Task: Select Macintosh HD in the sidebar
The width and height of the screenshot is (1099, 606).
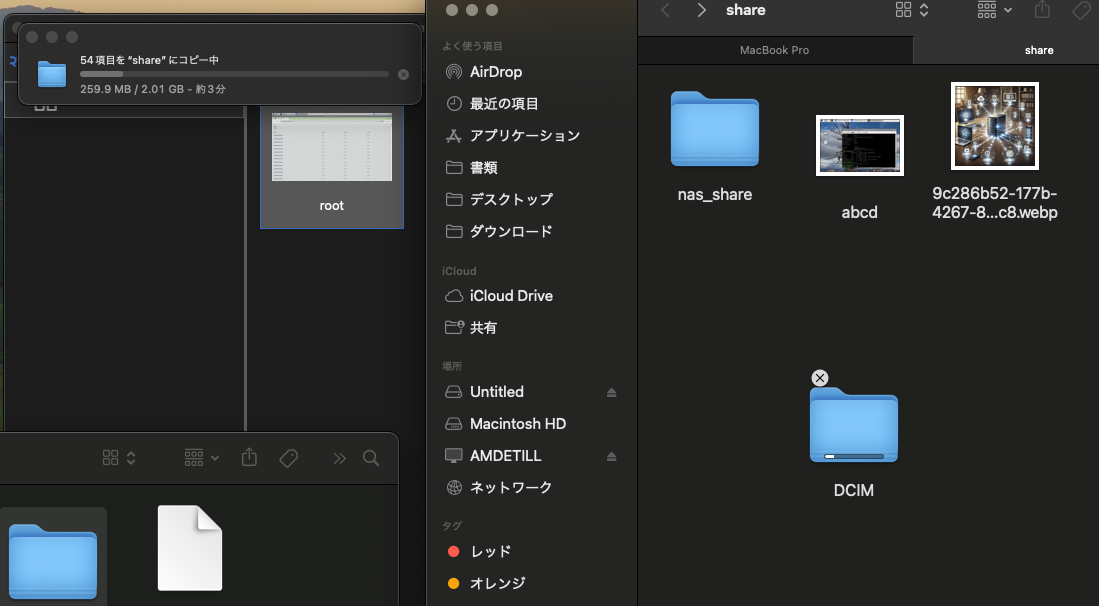Action: 517,424
